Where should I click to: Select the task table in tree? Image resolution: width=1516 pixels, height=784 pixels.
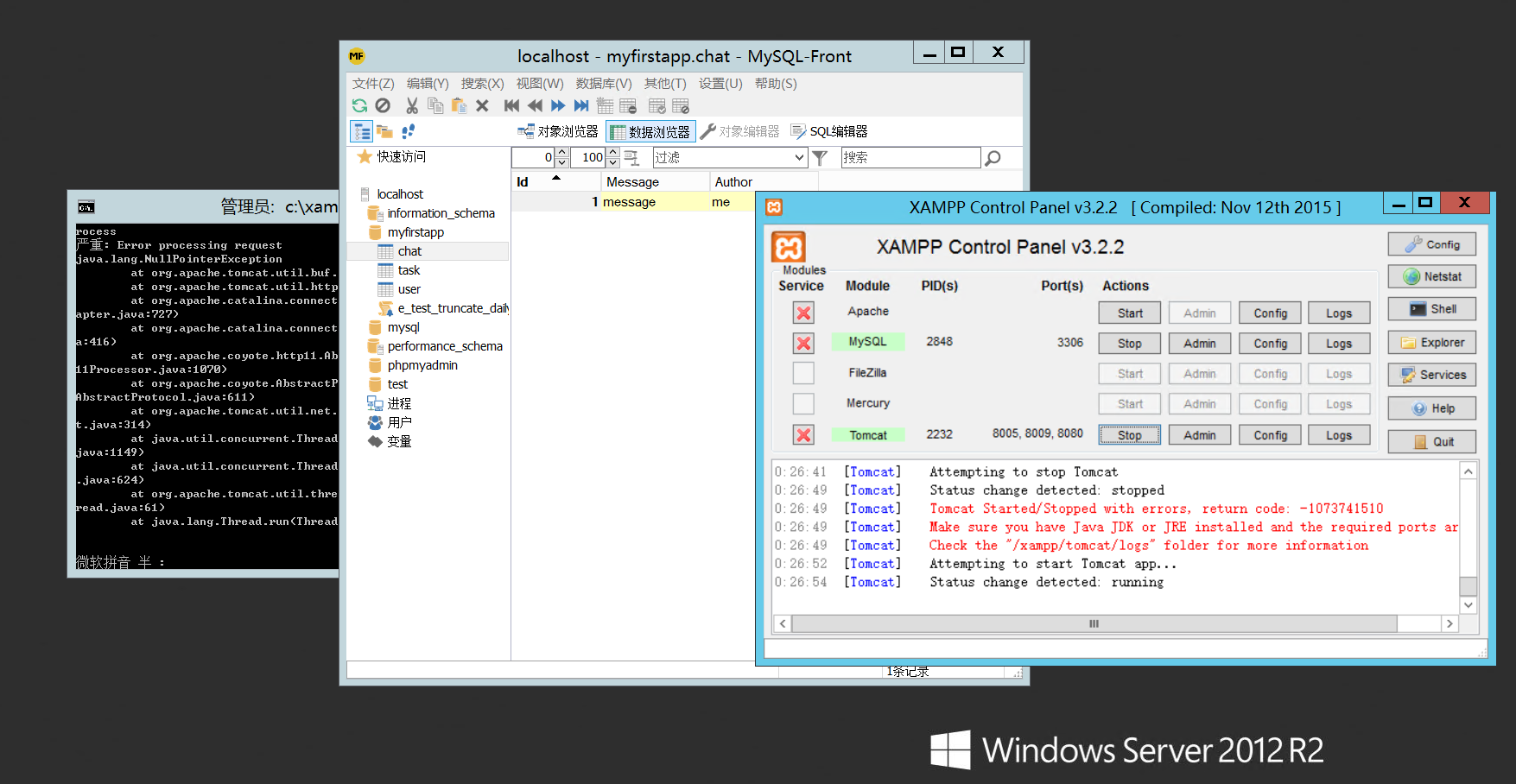pos(409,270)
